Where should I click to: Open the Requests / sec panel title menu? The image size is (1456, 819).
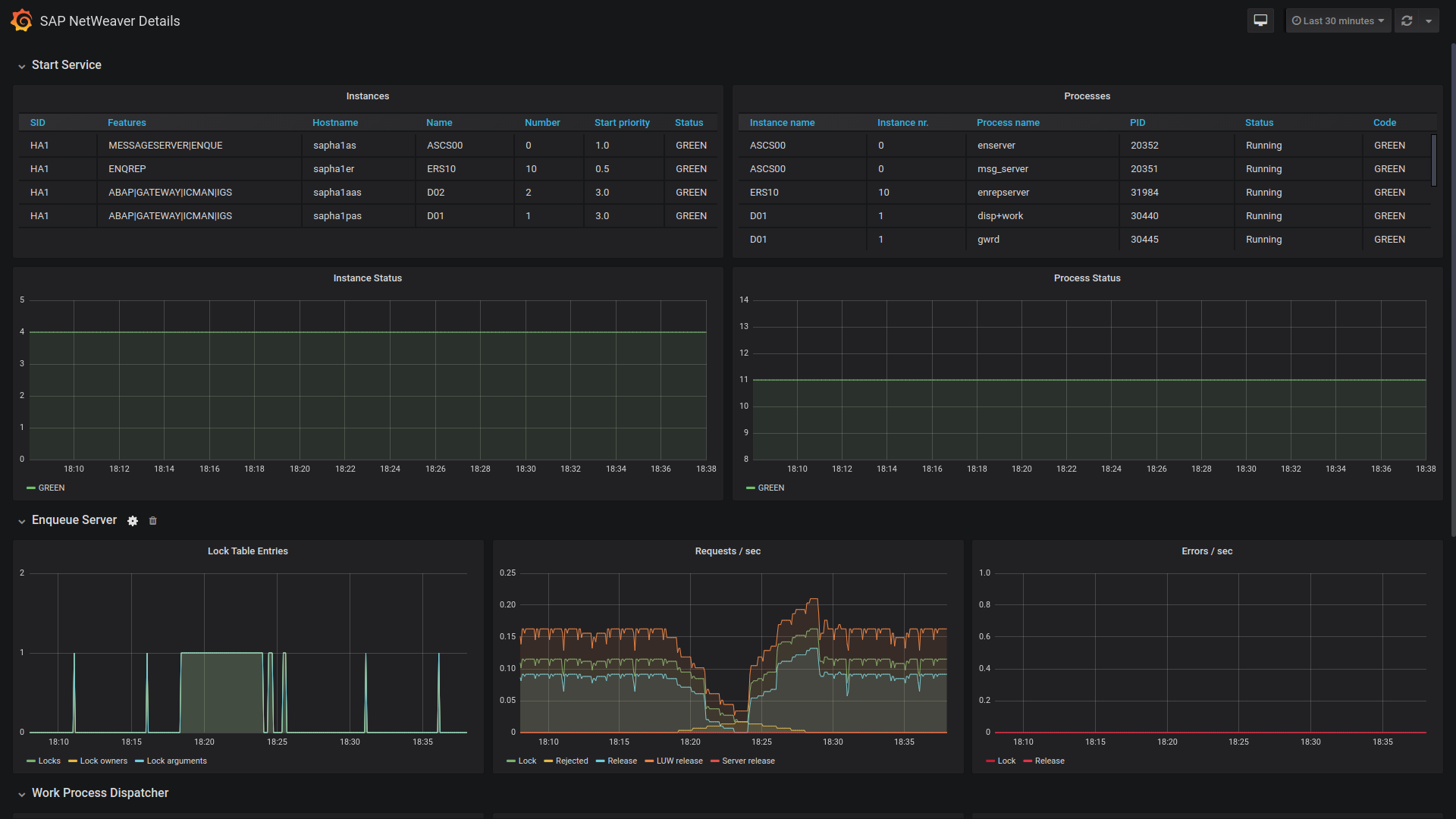[x=727, y=551]
